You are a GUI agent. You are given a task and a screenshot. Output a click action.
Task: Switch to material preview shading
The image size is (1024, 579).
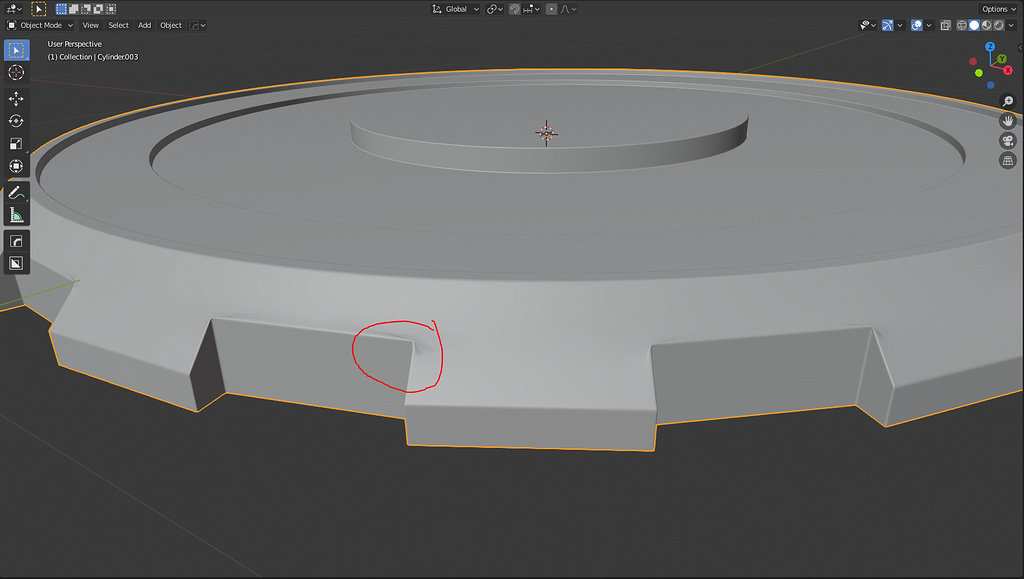986,25
